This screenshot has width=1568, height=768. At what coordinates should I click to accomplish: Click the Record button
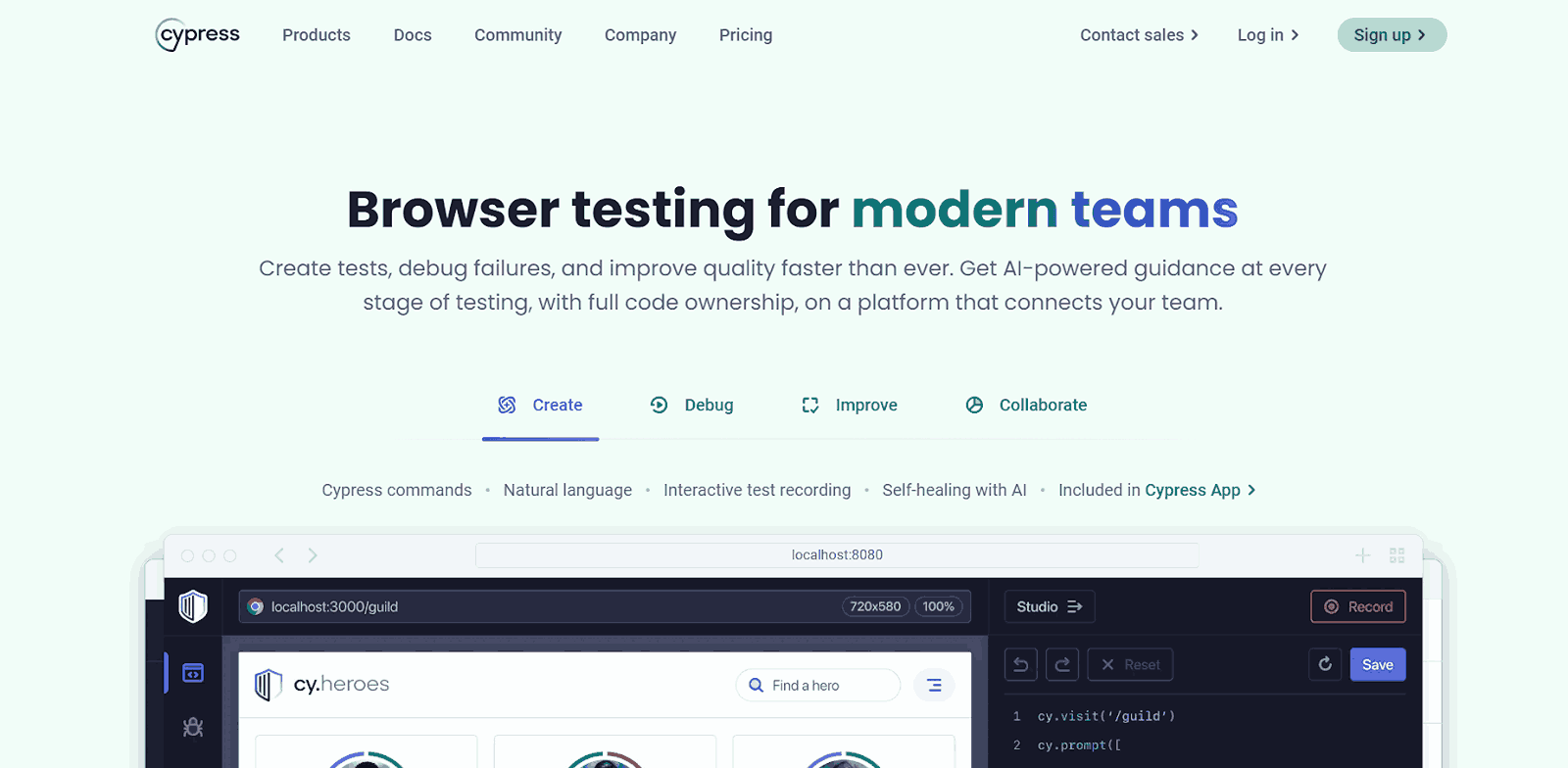pos(1358,607)
